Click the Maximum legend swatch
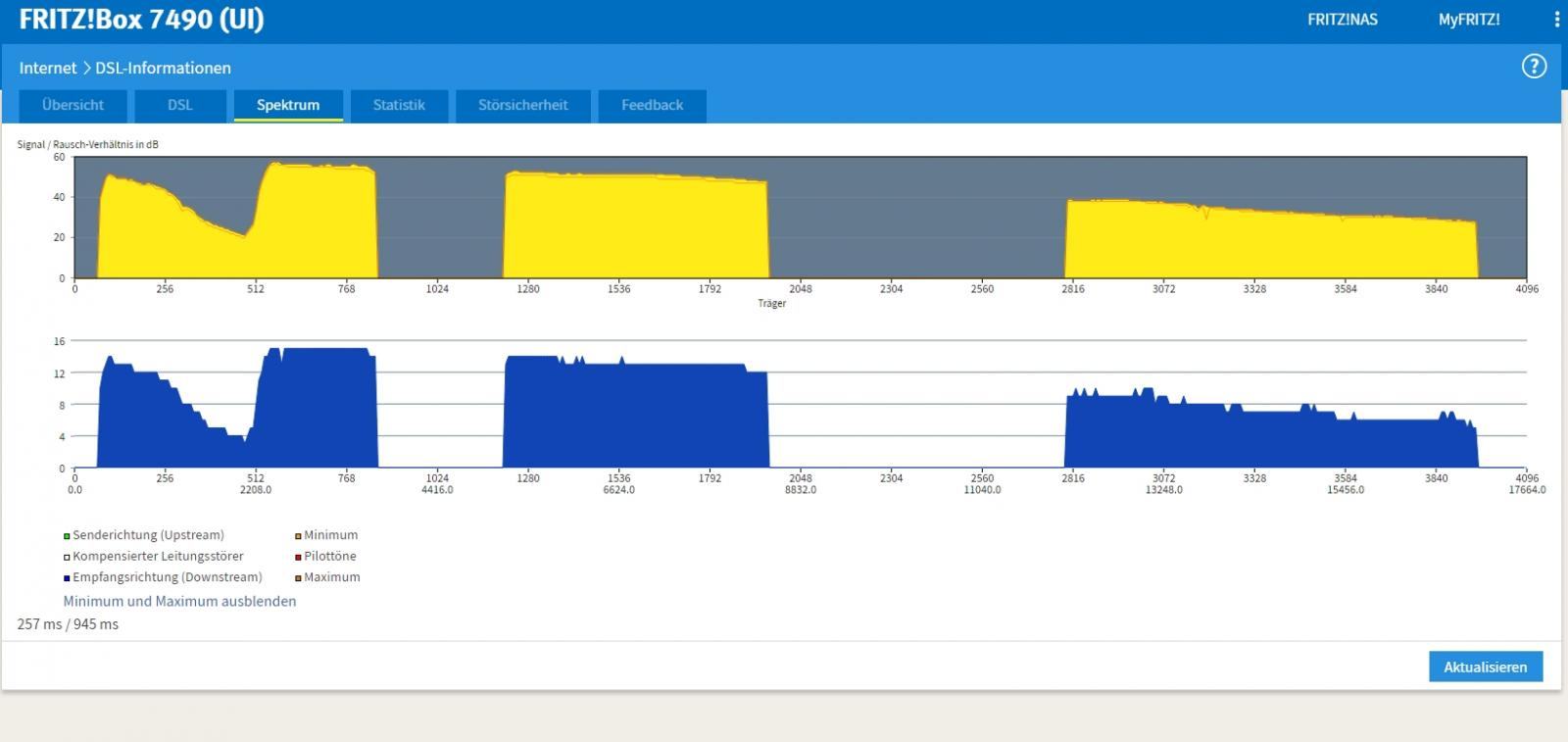 pos(298,578)
